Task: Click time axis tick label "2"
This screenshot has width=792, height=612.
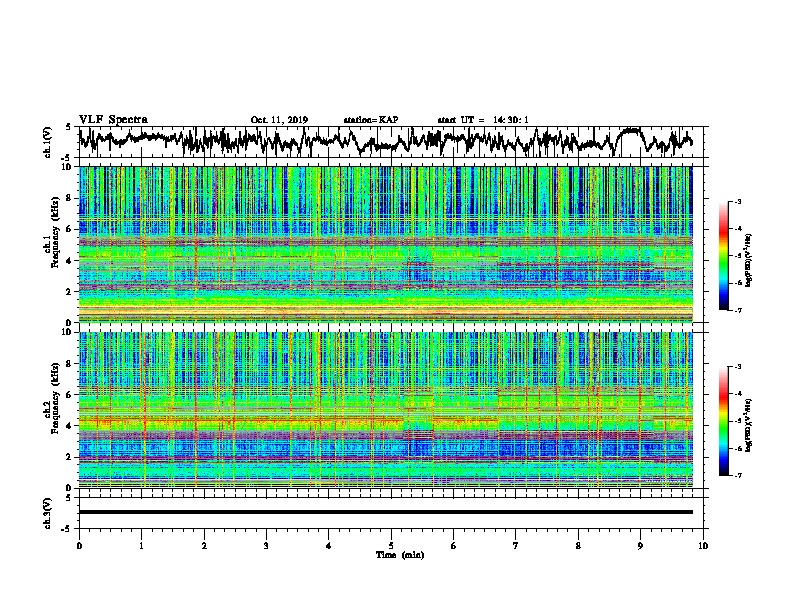Action: [204, 546]
